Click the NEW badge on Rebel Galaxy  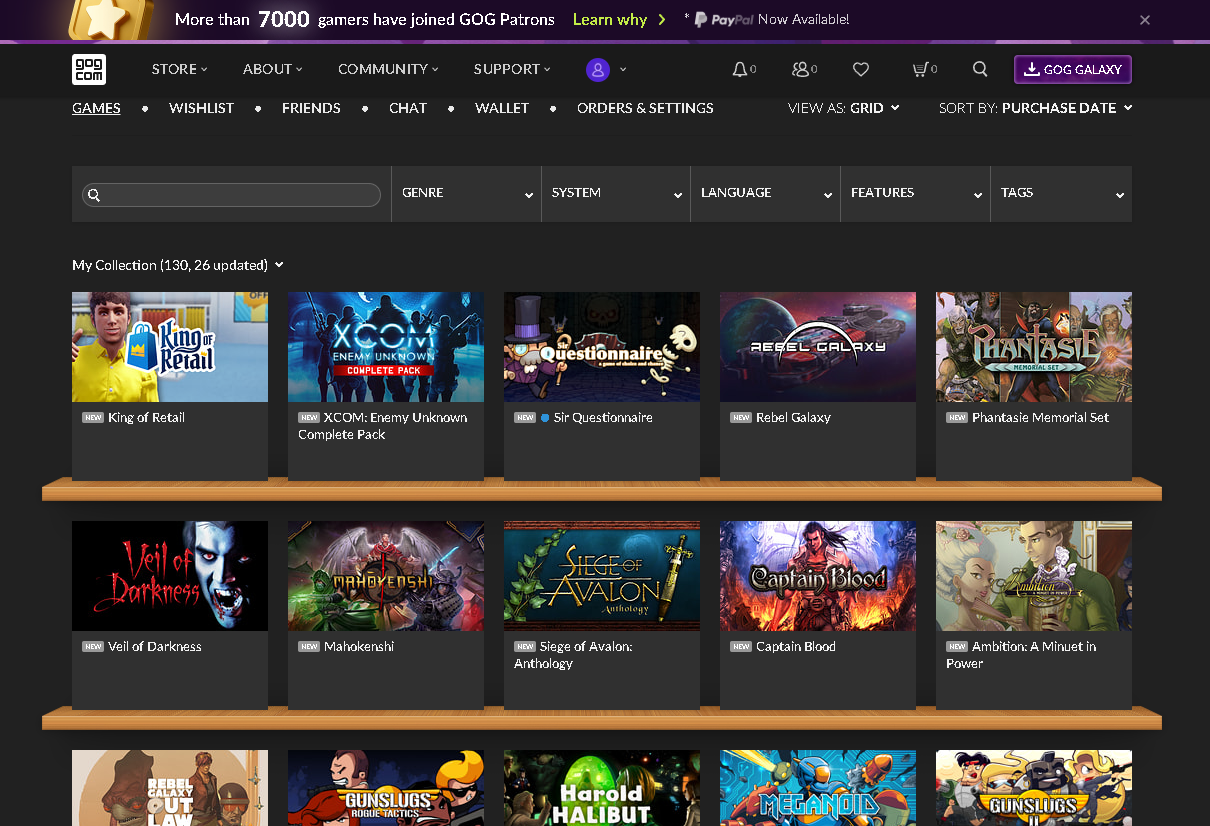click(741, 418)
